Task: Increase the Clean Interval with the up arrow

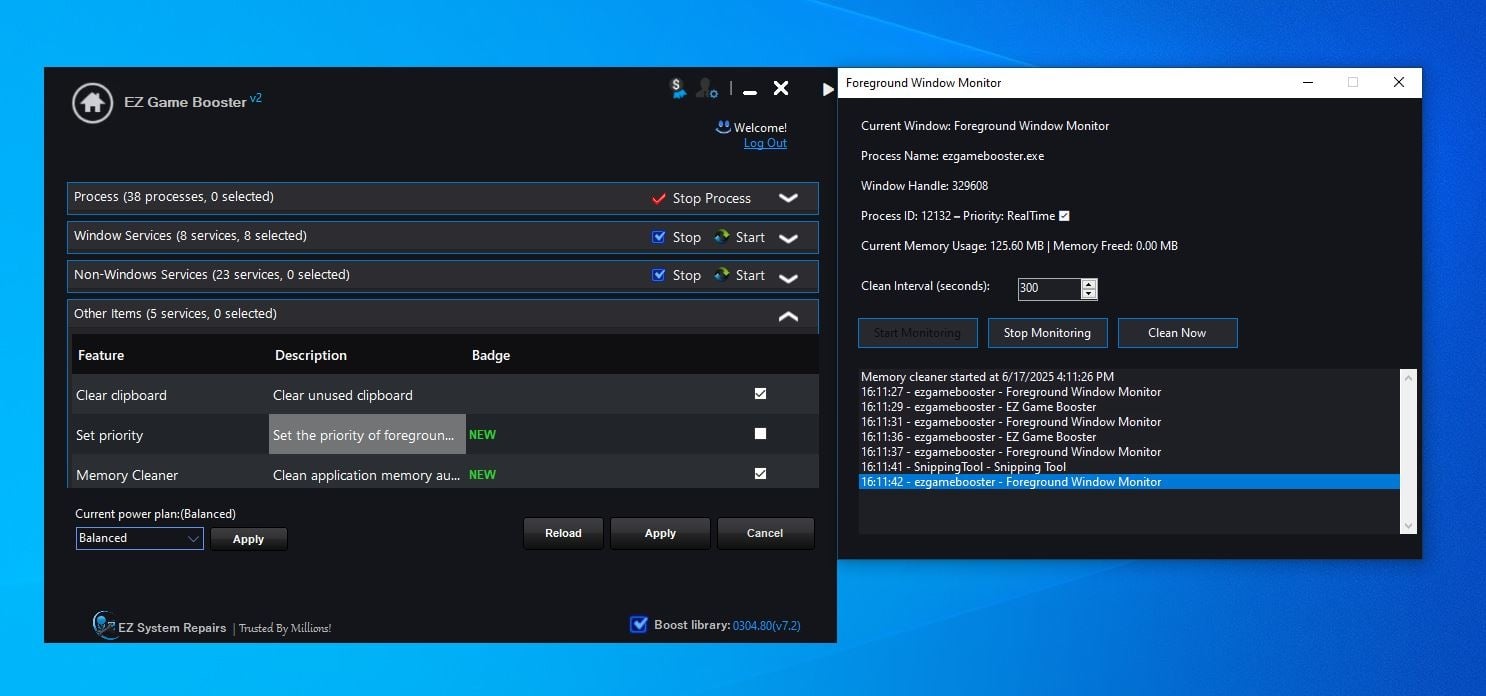Action: 1089,284
